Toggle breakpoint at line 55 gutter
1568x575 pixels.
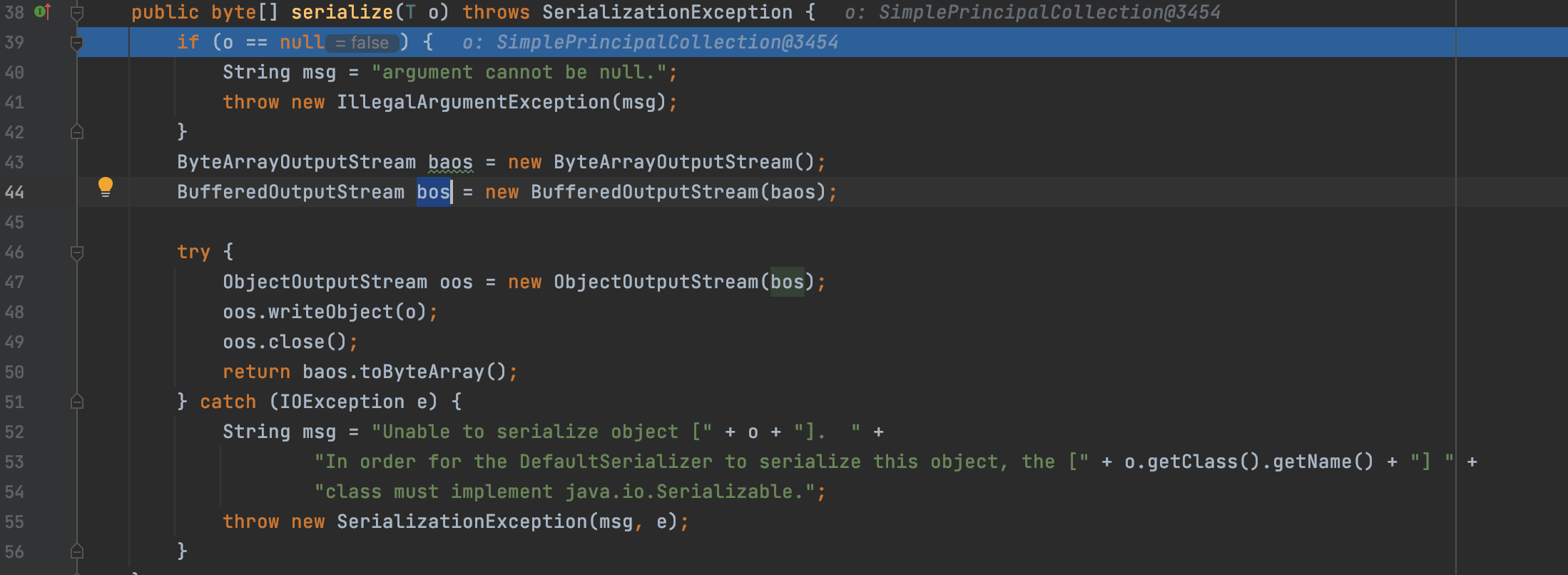point(43,522)
